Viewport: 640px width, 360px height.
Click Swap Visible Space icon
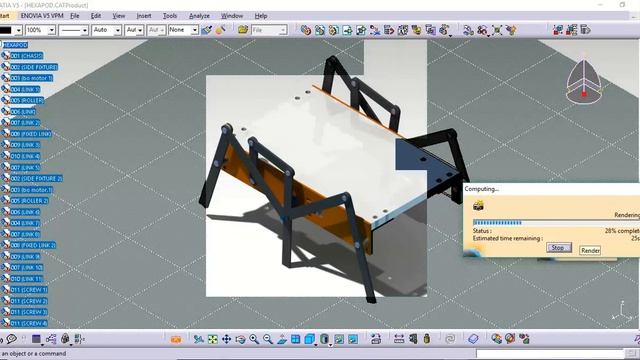[x=353, y=339]
